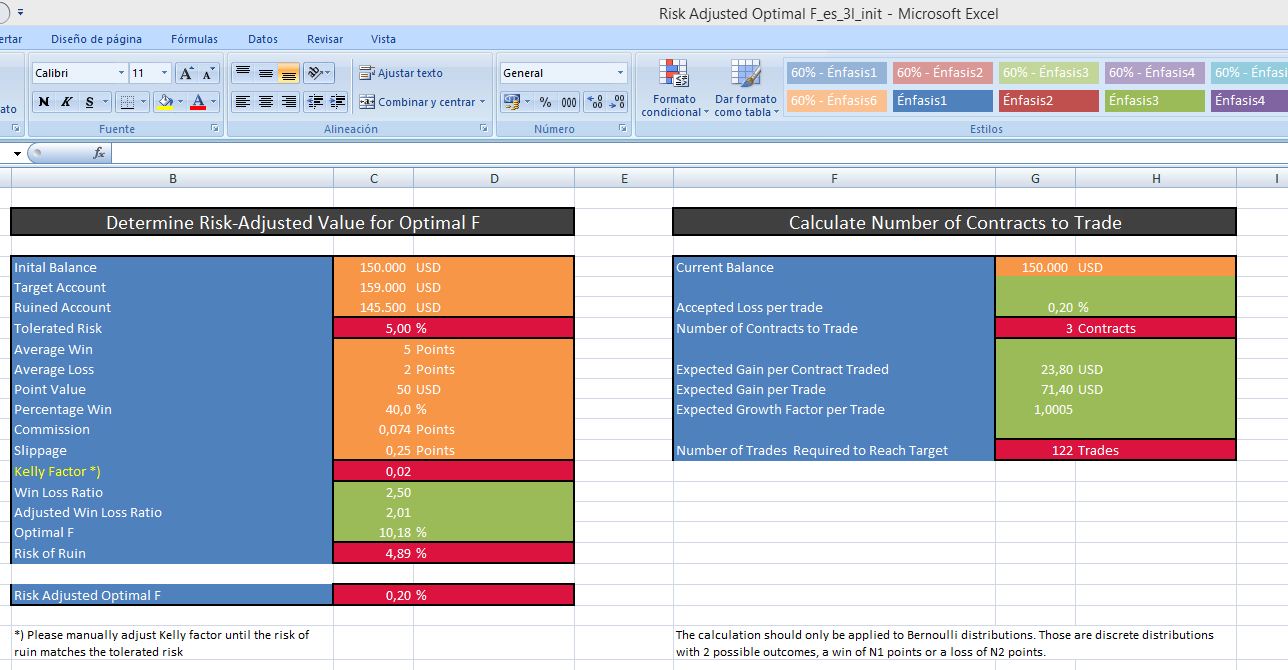Expand the fill color dropdown arrow
Image resolution: width=1288 pixels, height=670 pixels.
click(181, 102)
